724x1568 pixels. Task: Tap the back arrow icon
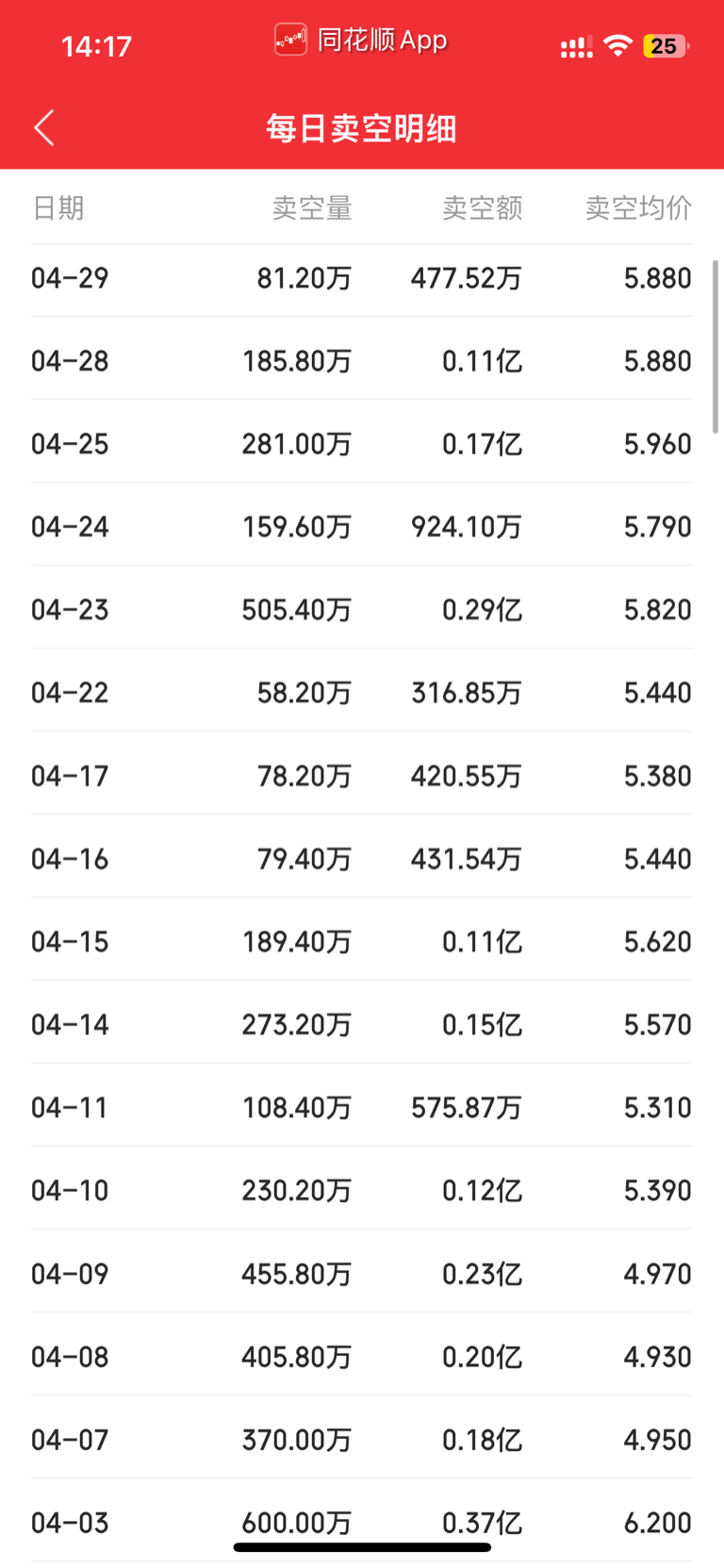44,127
